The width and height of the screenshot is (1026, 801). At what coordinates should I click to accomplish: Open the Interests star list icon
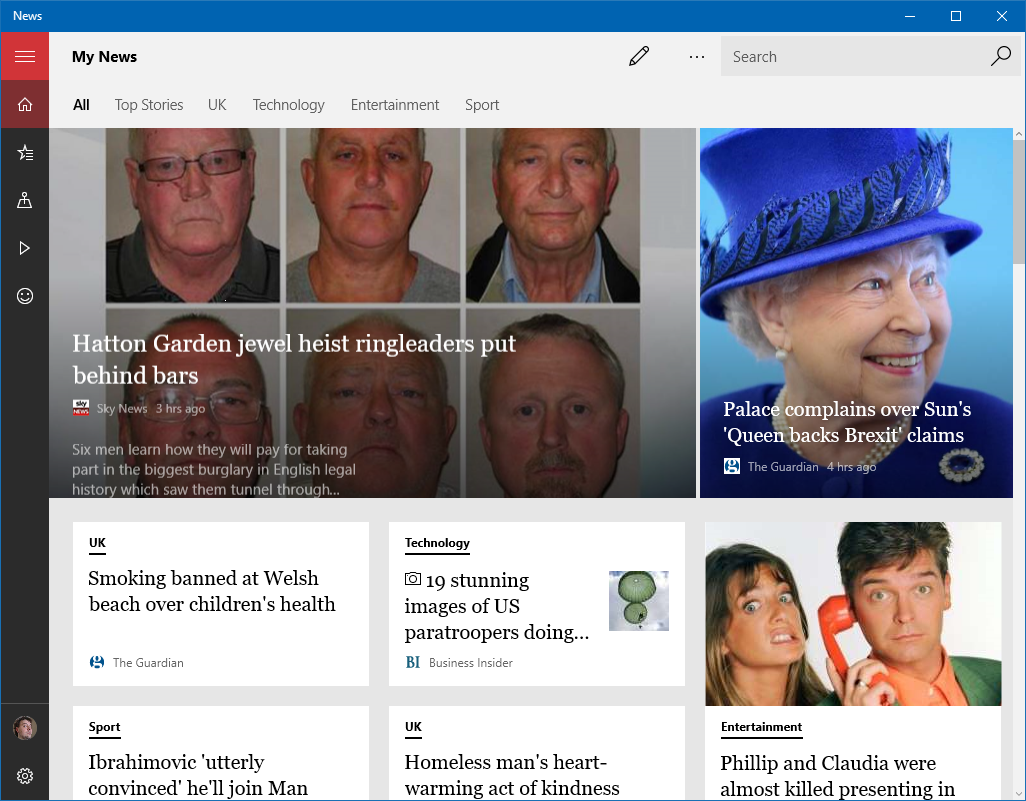point(25,152)
